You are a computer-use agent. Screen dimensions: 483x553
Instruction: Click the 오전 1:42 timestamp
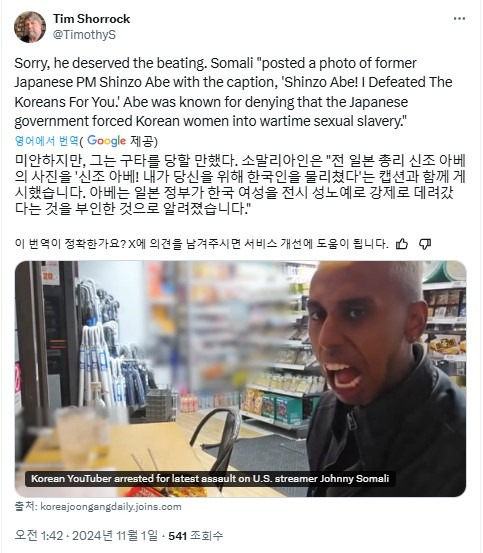41,536
